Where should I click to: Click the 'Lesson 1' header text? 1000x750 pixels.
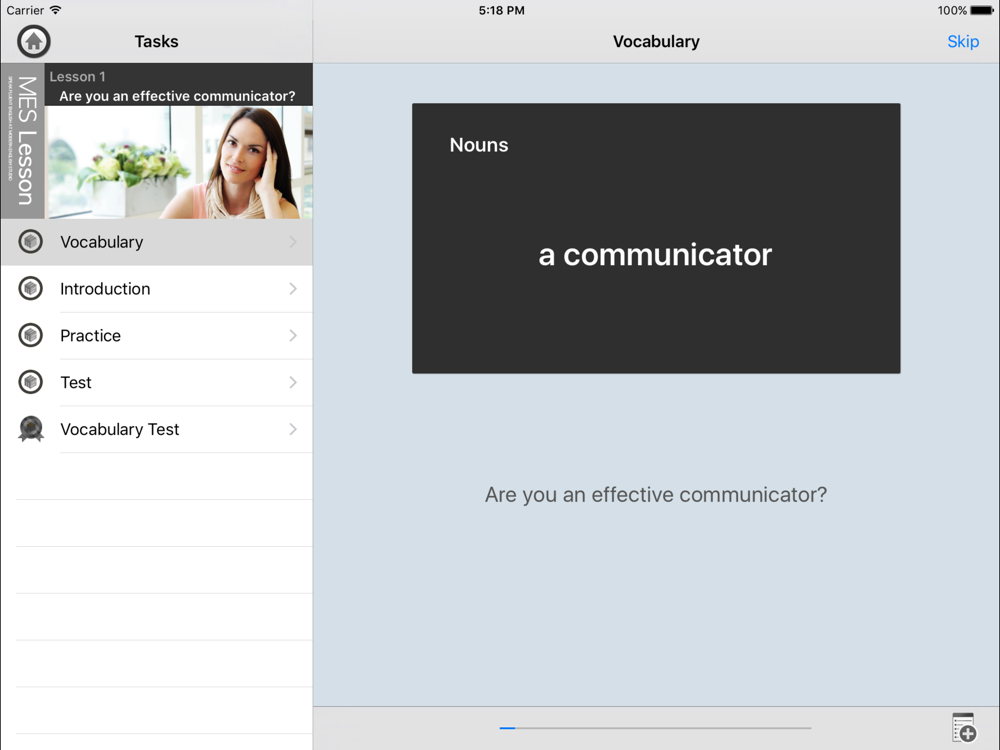78,77
